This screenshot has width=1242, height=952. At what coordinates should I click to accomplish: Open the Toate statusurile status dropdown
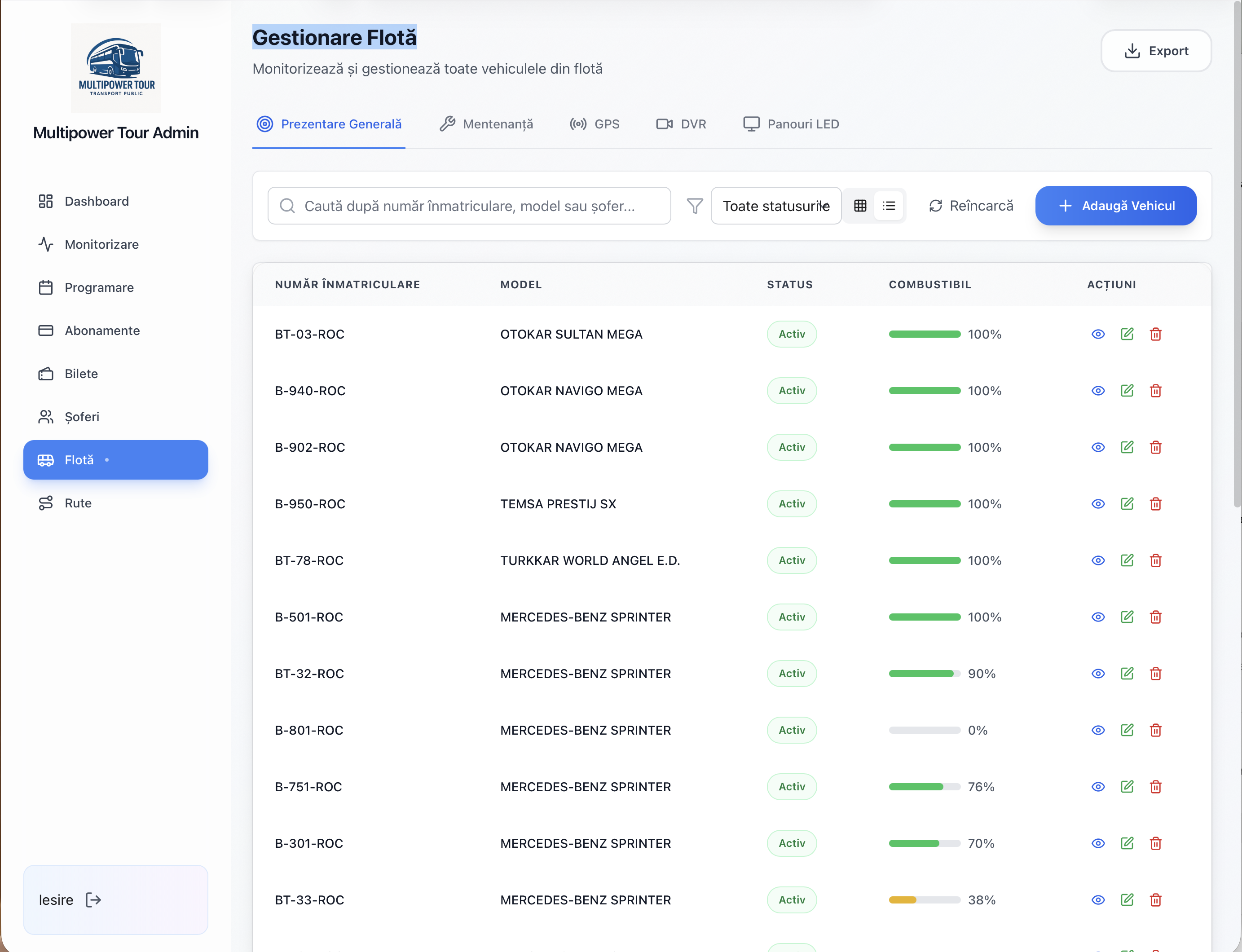(775, 206)
